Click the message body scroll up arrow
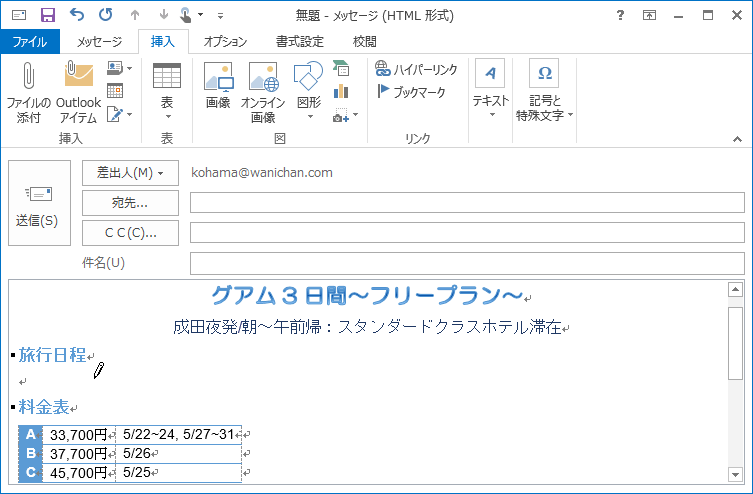This screenshot has width=753, height=494. (735, 289)
